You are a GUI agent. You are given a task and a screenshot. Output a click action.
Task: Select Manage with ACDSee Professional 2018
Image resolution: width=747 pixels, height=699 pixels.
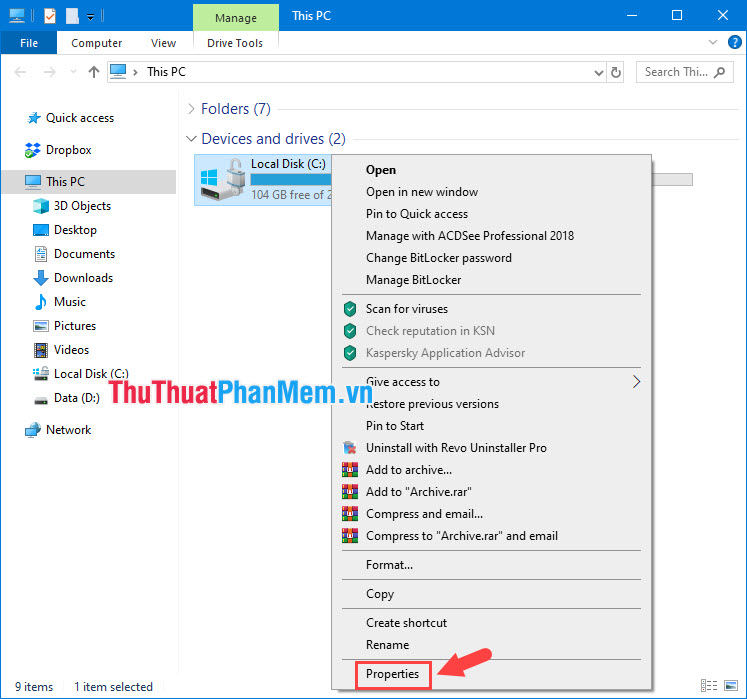pyautogui.click(x=470, y=236)
